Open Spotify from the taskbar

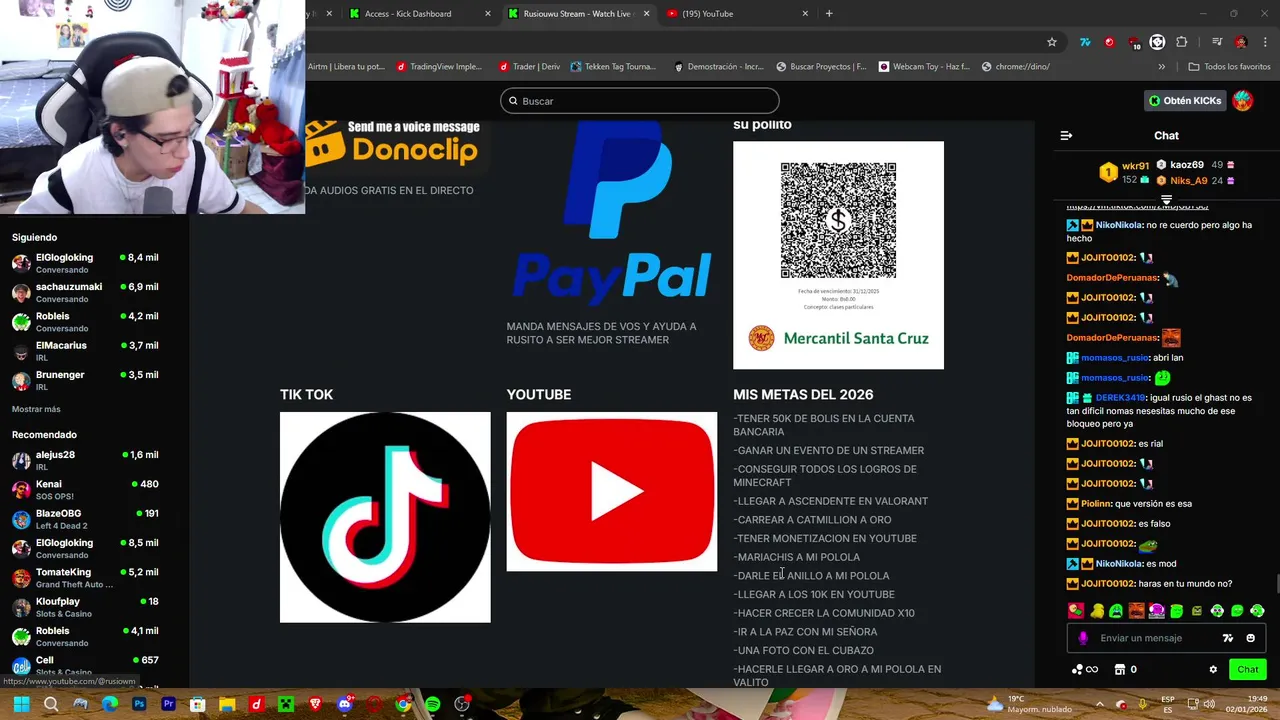[432, 704]
